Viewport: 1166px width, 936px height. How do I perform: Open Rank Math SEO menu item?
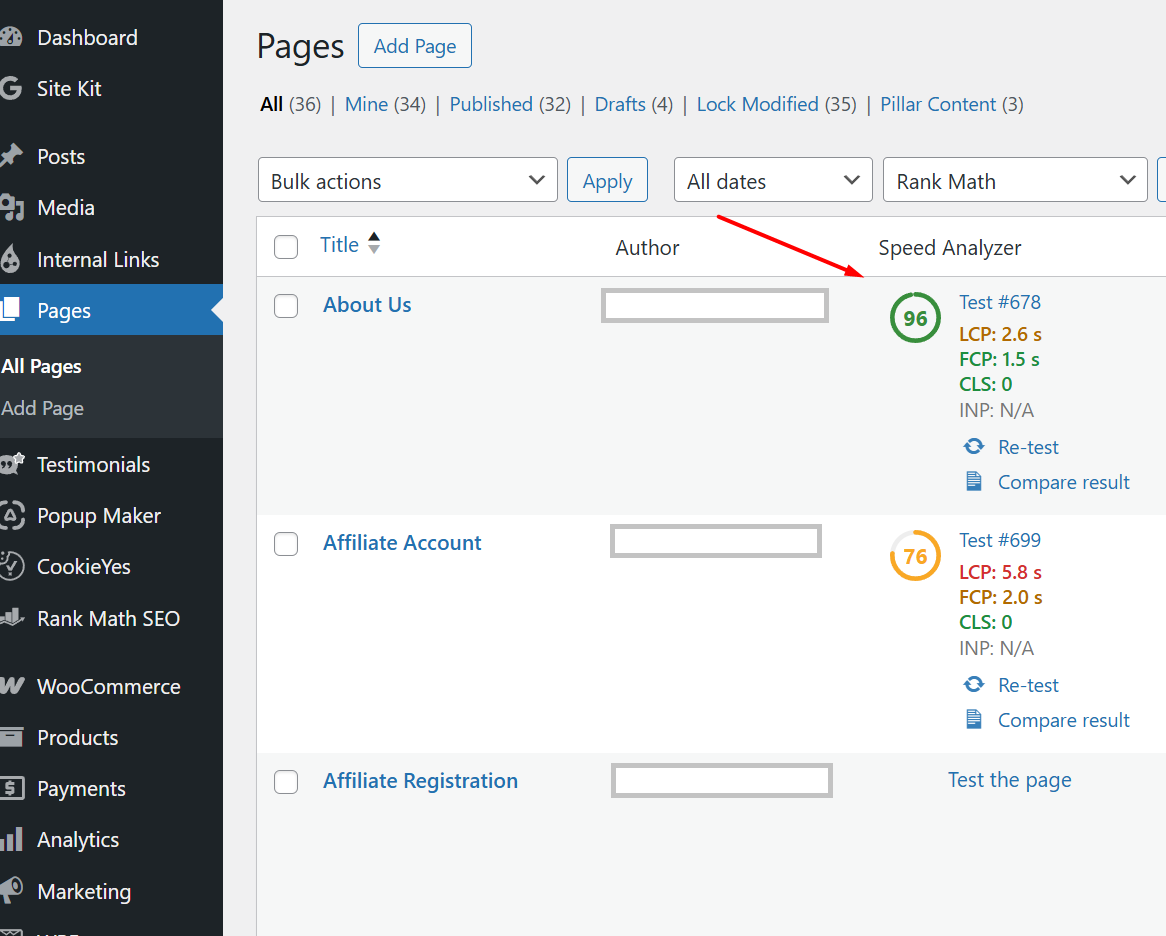[x=108, y=618]
